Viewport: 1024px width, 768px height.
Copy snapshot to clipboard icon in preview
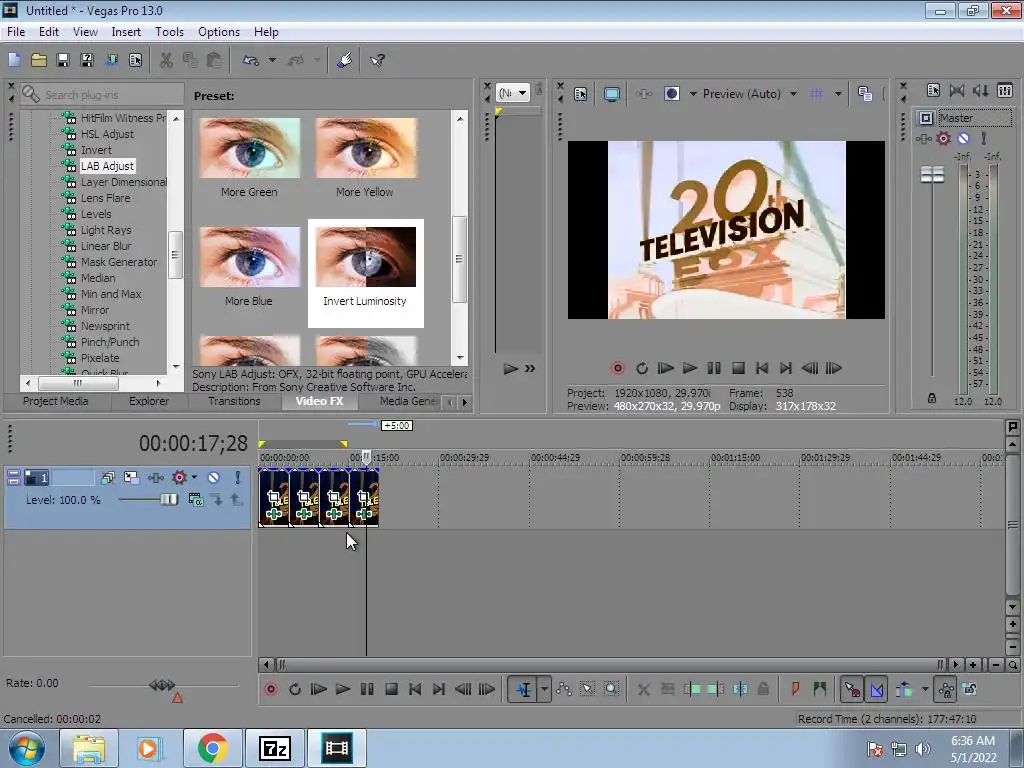[865, 94]
